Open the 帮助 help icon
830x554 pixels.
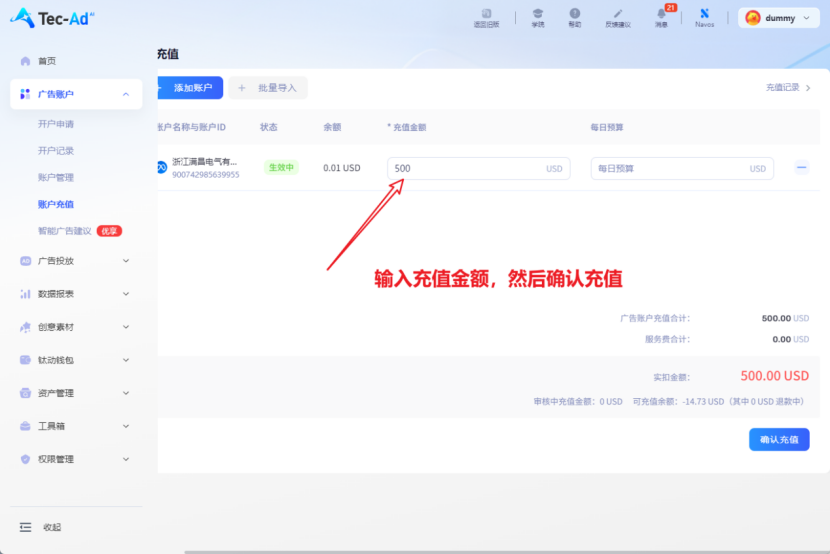click(x=574, y=14)
